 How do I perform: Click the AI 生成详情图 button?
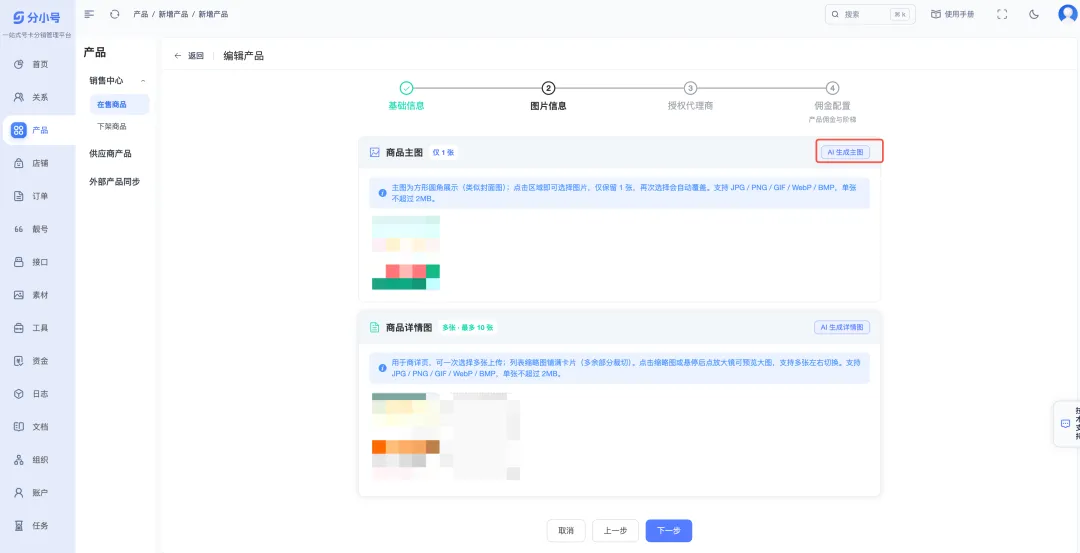[x=842, y=327]
